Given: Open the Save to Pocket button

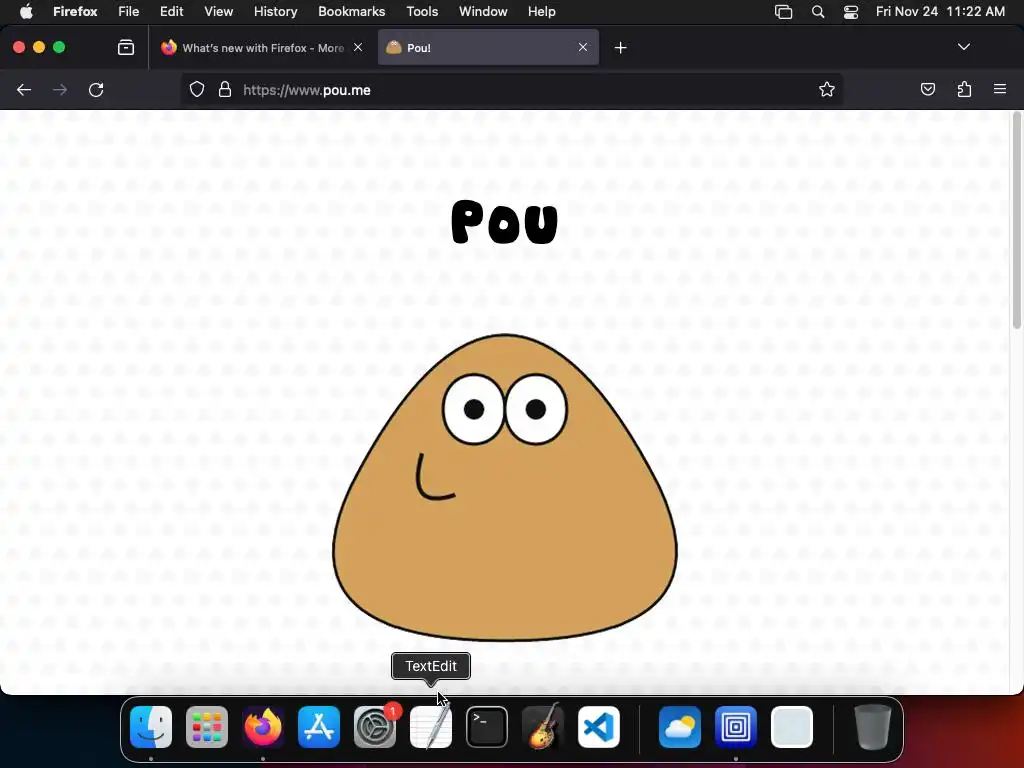Looking at the screenshot, I should click(927, 89).
